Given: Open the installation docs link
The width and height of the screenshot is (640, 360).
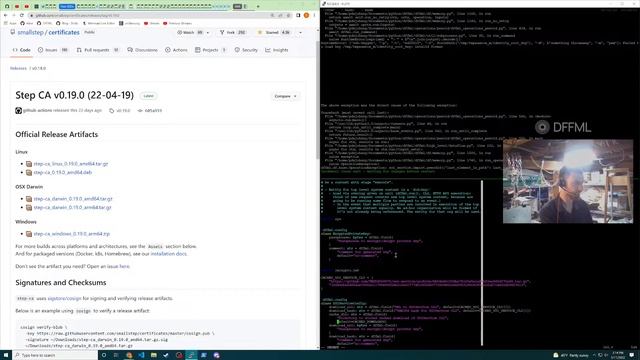Looking at the screenshot, I should (x=168, y=254).
